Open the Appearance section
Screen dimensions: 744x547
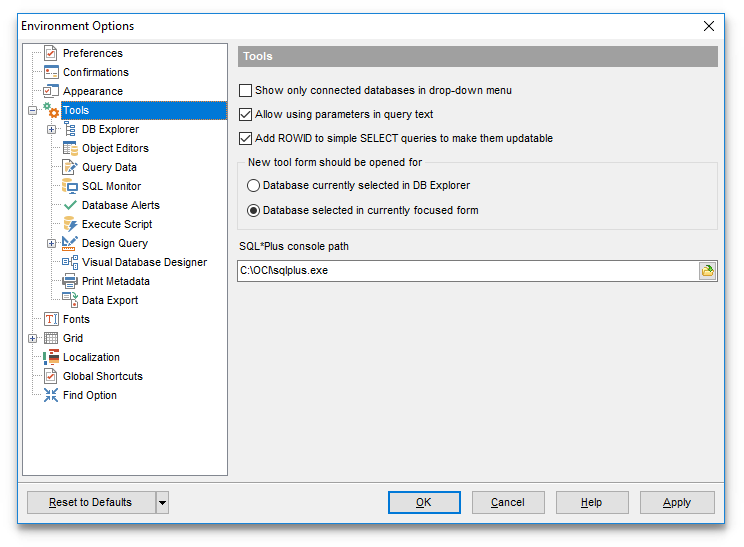(x=93, y=91)
